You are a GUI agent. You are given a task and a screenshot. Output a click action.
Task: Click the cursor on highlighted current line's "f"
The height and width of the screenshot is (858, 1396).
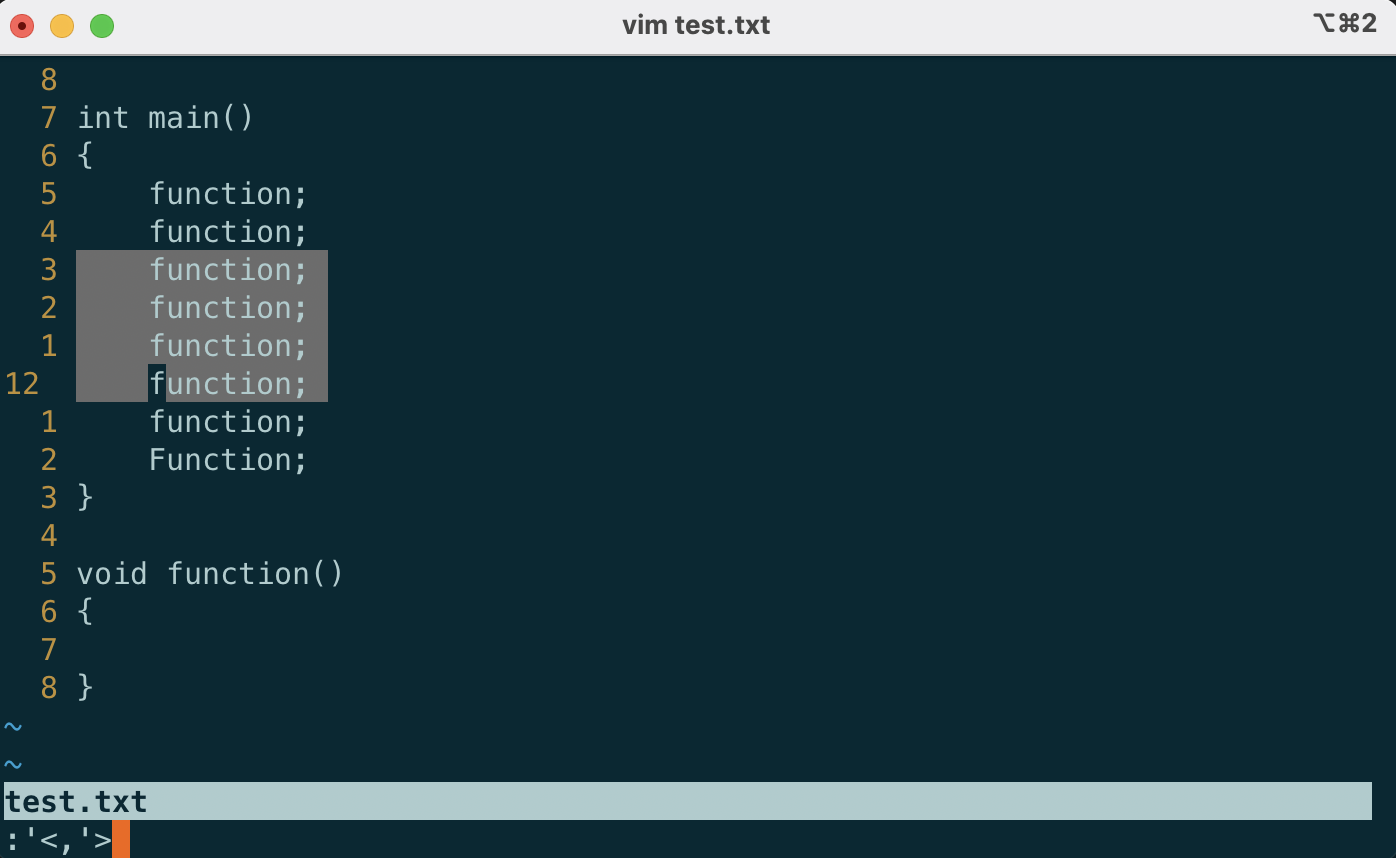pos(157,384)
